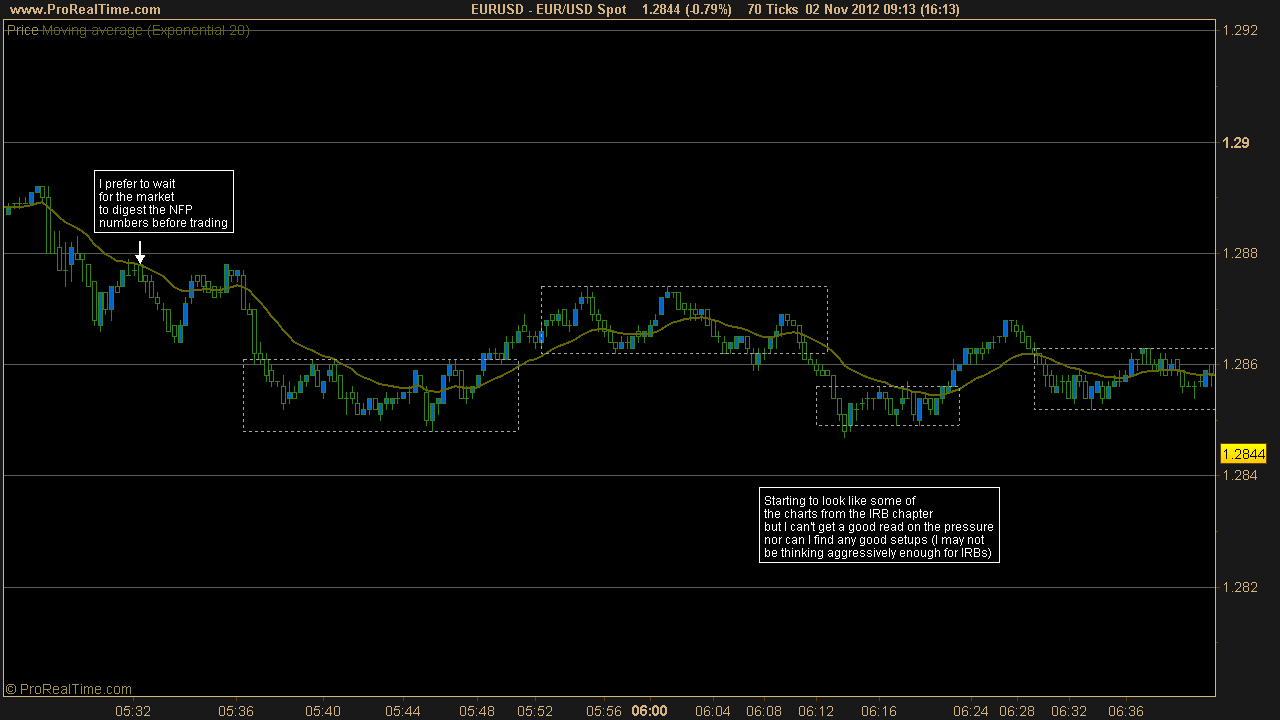Click the 06:04 time axis label

tap(712, 711)
